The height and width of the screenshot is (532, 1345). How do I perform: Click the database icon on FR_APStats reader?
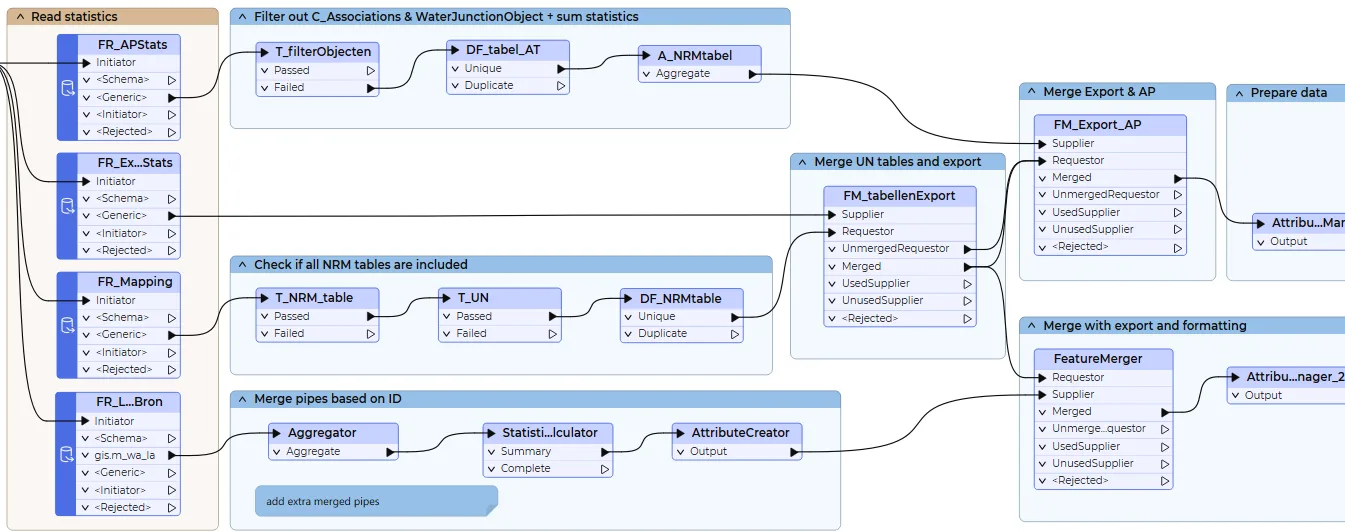(67, 89)
